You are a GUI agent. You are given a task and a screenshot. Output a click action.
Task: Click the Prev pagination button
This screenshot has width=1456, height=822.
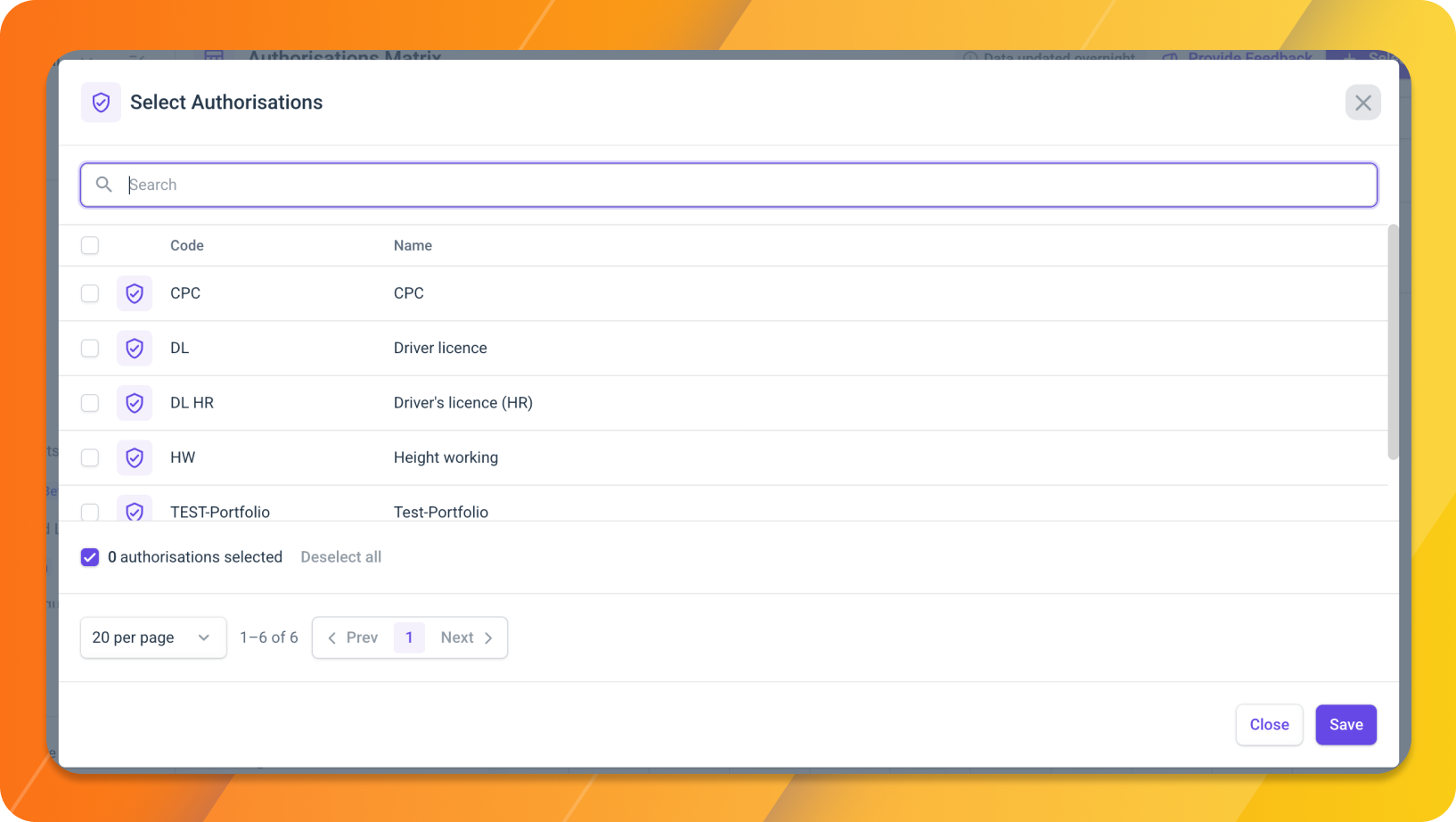pos(353,637)
